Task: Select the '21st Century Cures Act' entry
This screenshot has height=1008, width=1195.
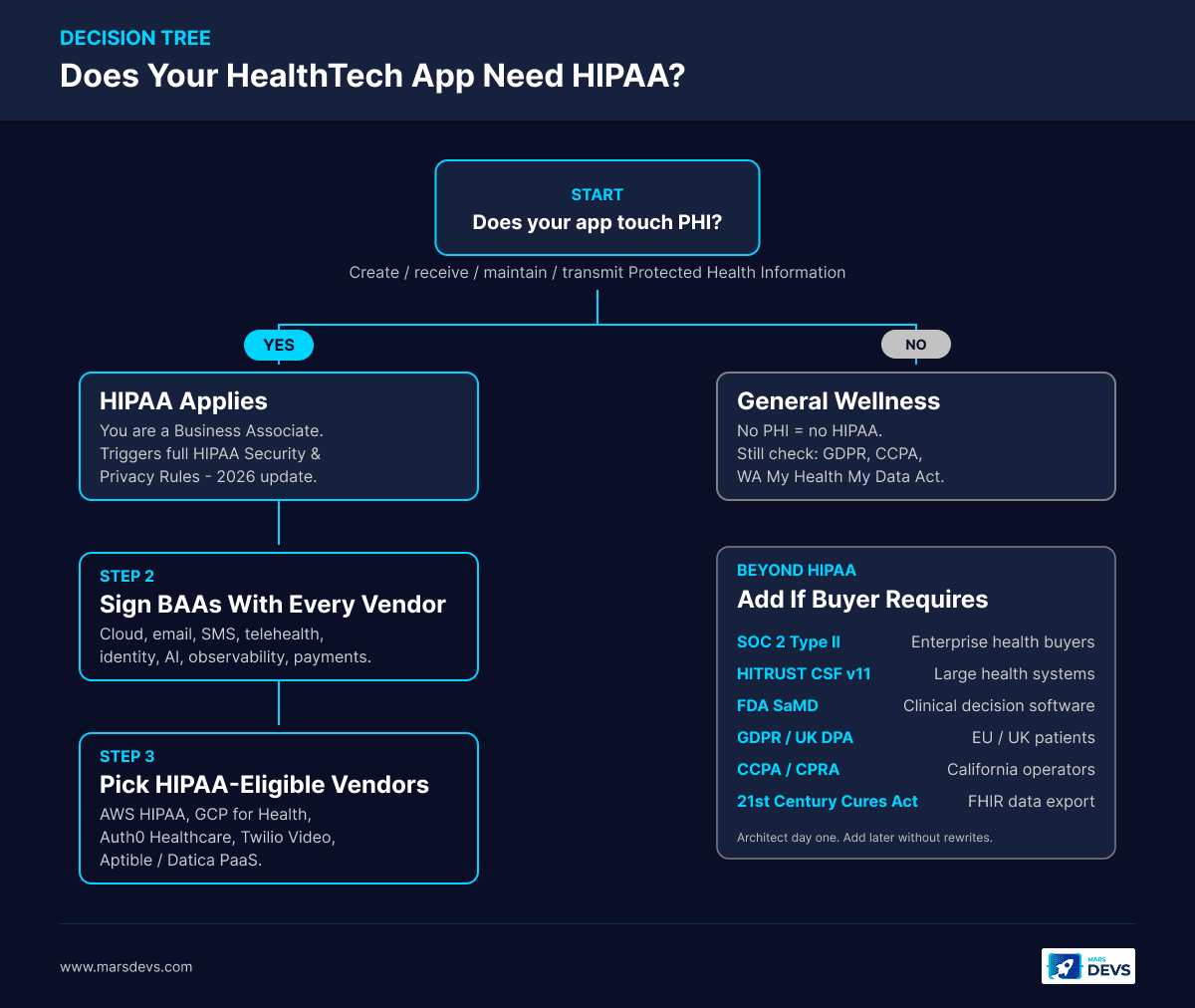Action: point(828,802)
